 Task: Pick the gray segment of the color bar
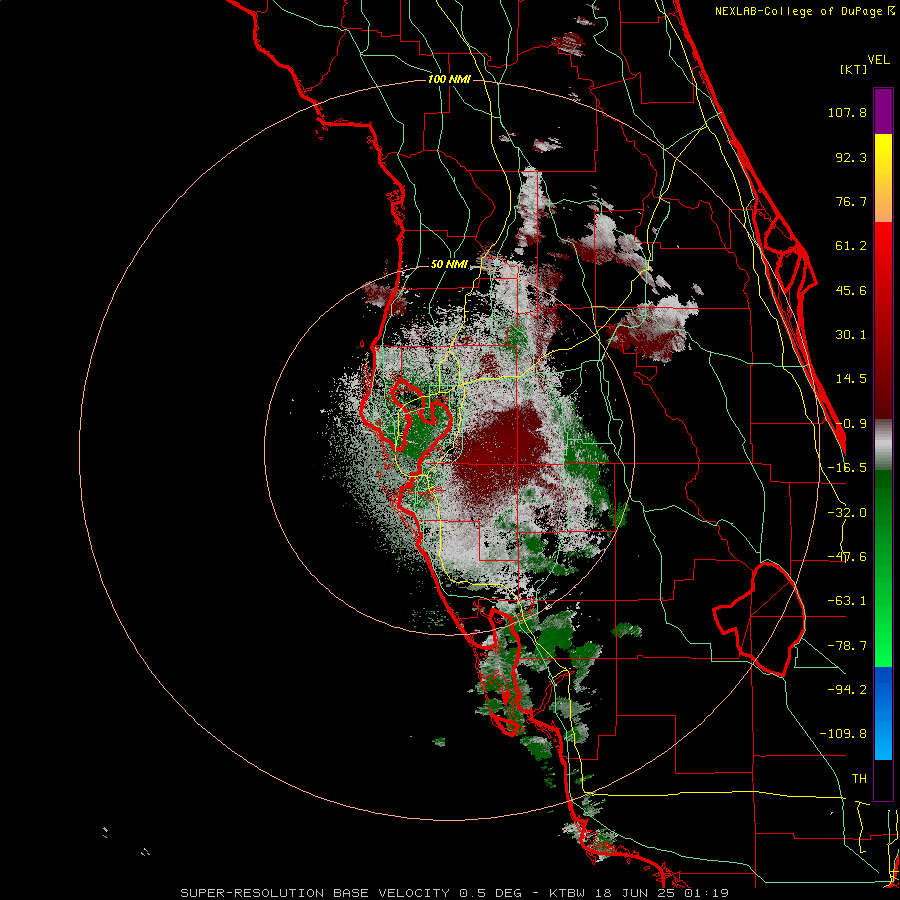pyautogui.click(x=883, y=444)
